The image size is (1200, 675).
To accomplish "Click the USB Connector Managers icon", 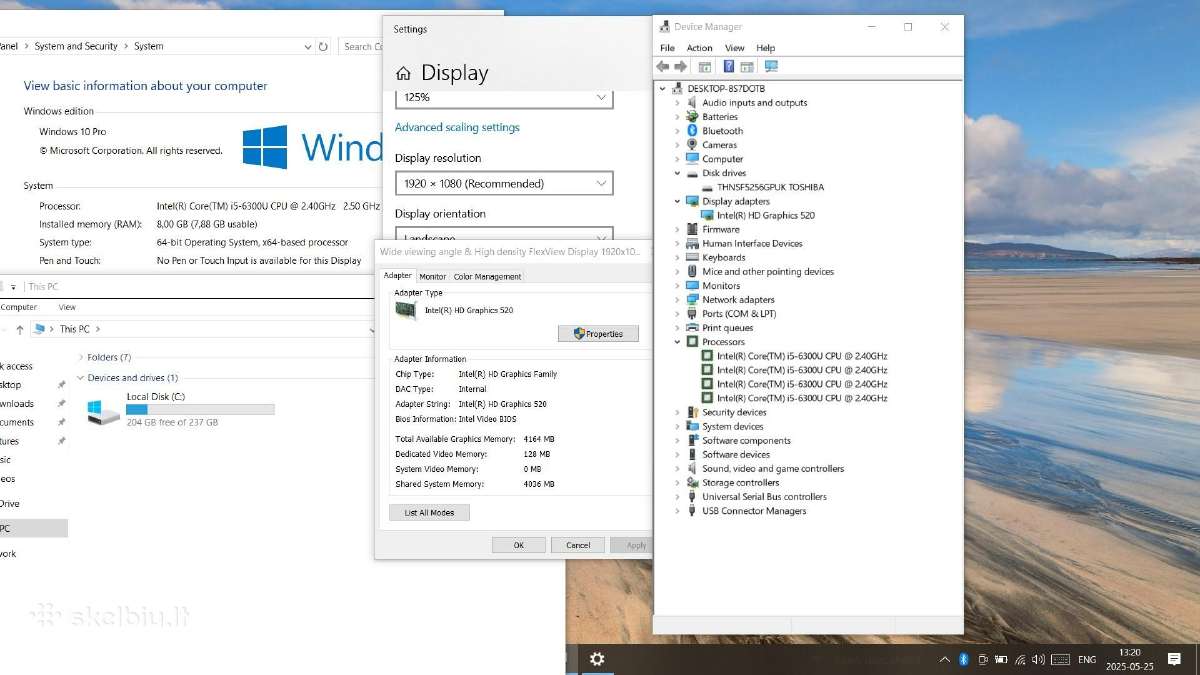I will point(692,511).
